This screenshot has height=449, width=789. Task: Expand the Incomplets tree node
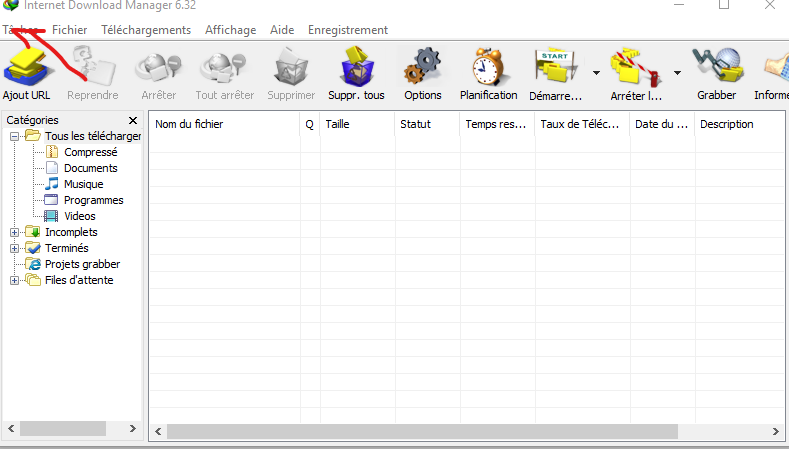point(15,233)
